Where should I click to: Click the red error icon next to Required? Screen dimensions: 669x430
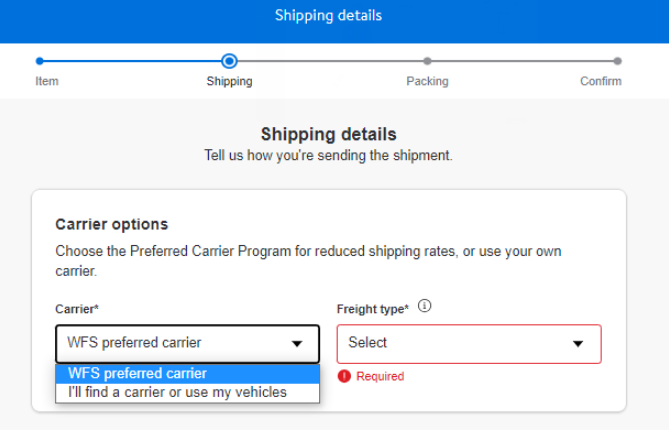[345, 377]
